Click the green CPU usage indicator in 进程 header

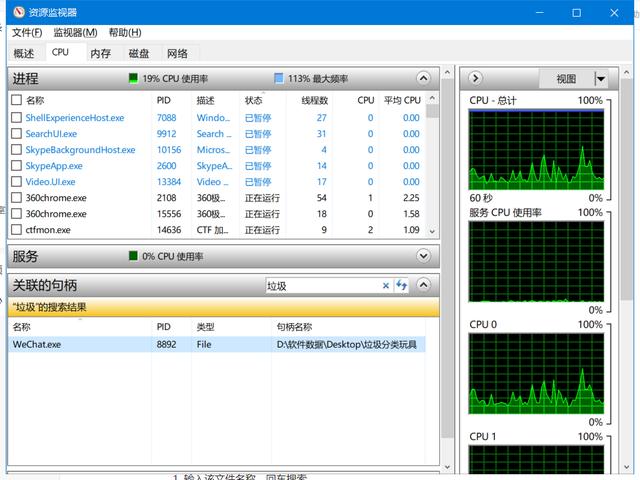[x=132, y=78]
